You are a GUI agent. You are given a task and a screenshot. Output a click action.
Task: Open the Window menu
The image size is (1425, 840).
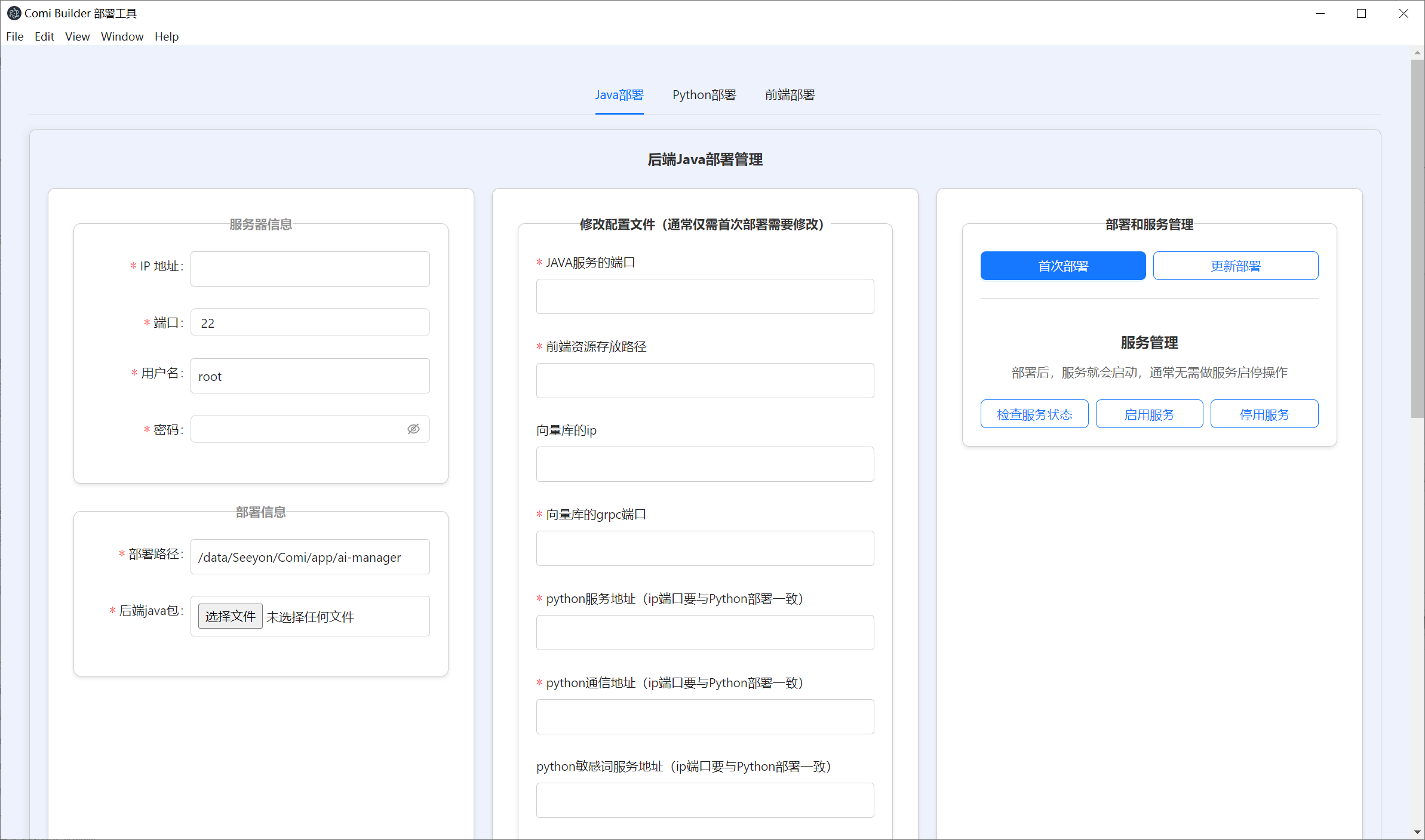[x=122, y=36]
